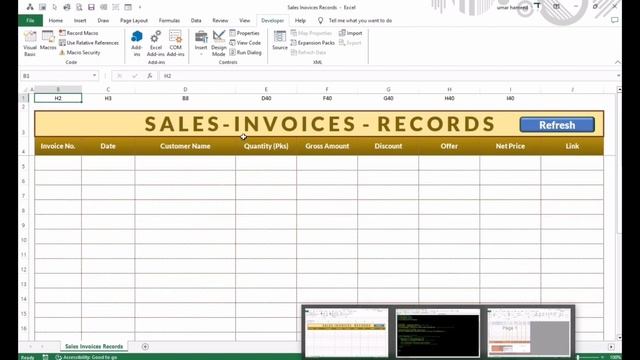Open the Excel sheet window thumbnail

tap(347, 333)
